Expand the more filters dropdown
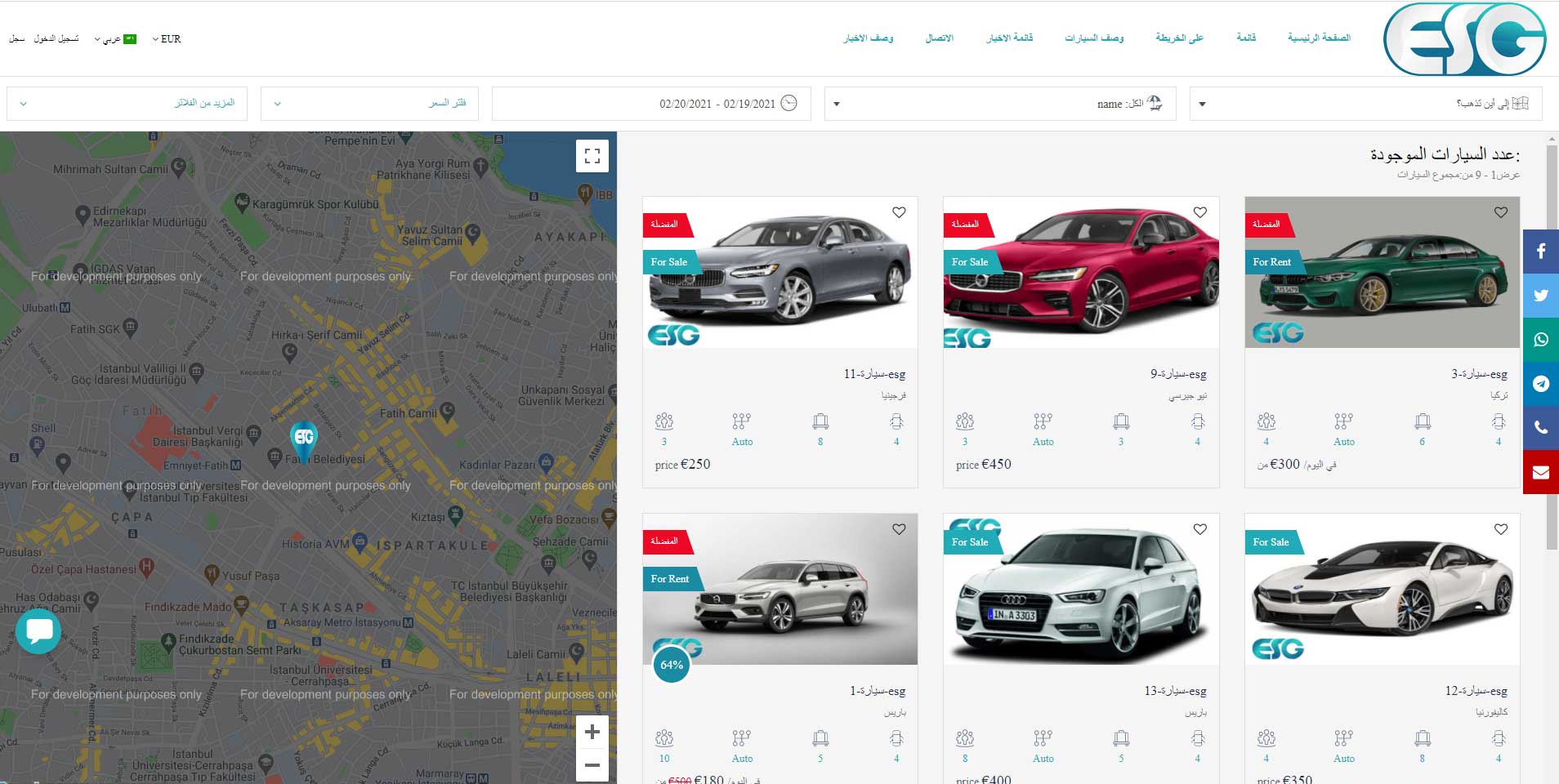Image resolution: width=1559 pixels, height=784 pixels. (x=127, y=104)
